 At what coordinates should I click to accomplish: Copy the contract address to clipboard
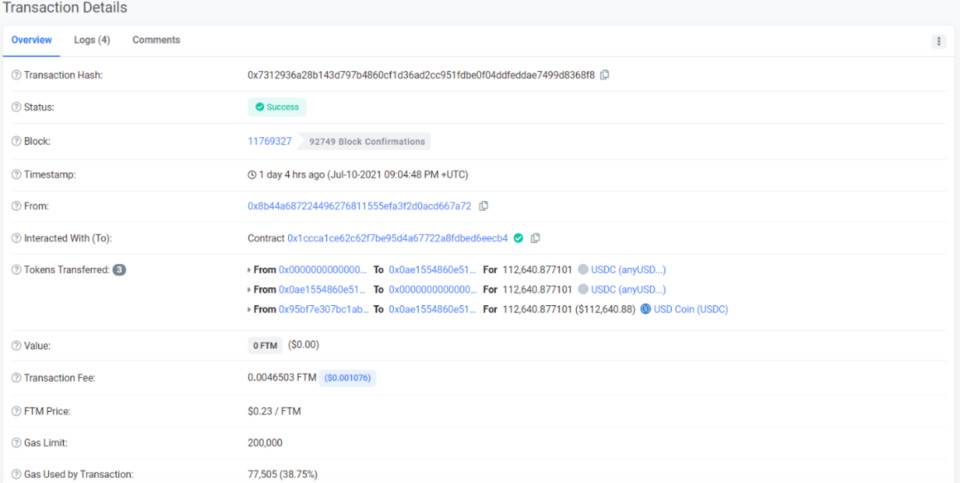coord(536,238)
